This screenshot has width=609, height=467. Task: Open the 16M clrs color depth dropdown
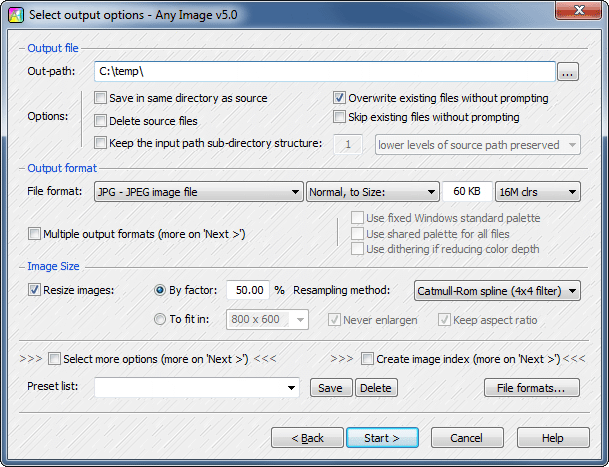pos(538,192)
